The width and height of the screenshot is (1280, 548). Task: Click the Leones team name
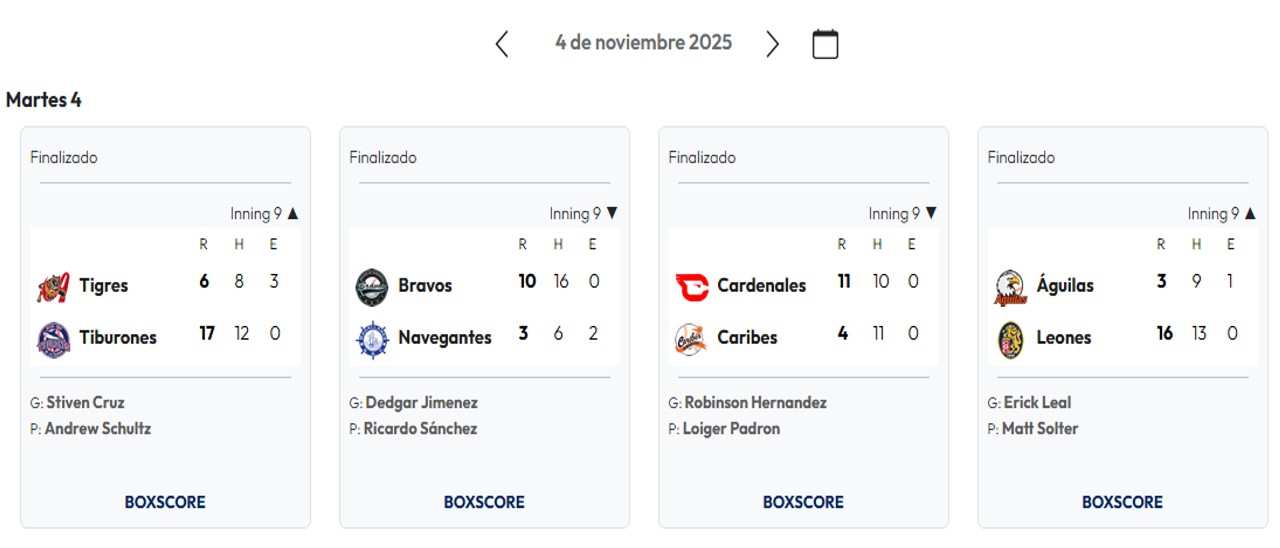click(1063, 338)
